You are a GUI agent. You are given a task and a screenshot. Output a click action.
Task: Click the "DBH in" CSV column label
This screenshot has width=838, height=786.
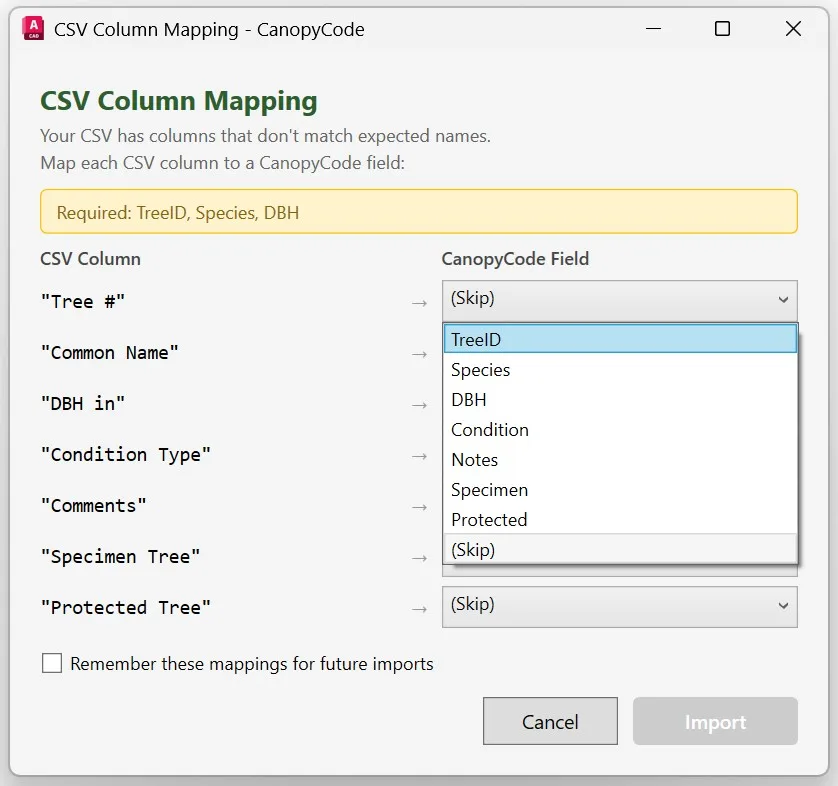tap(83, 403)
